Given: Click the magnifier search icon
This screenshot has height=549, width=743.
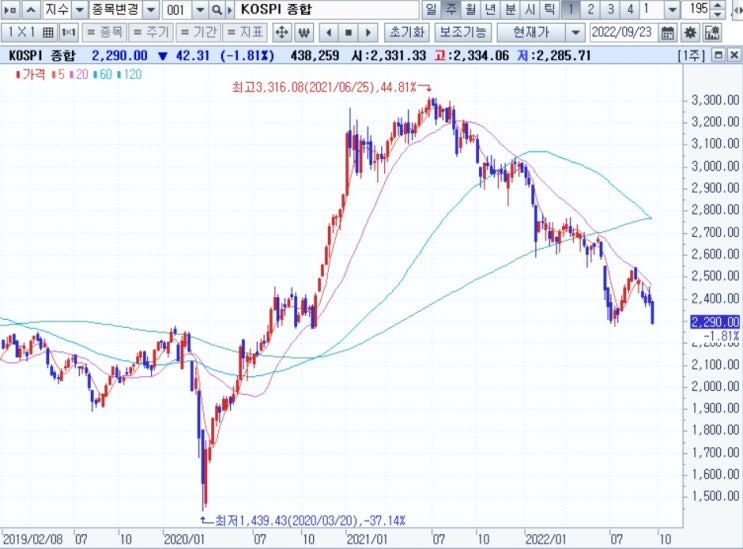Looking at the screenshot, I should click(x=216, y=9).
